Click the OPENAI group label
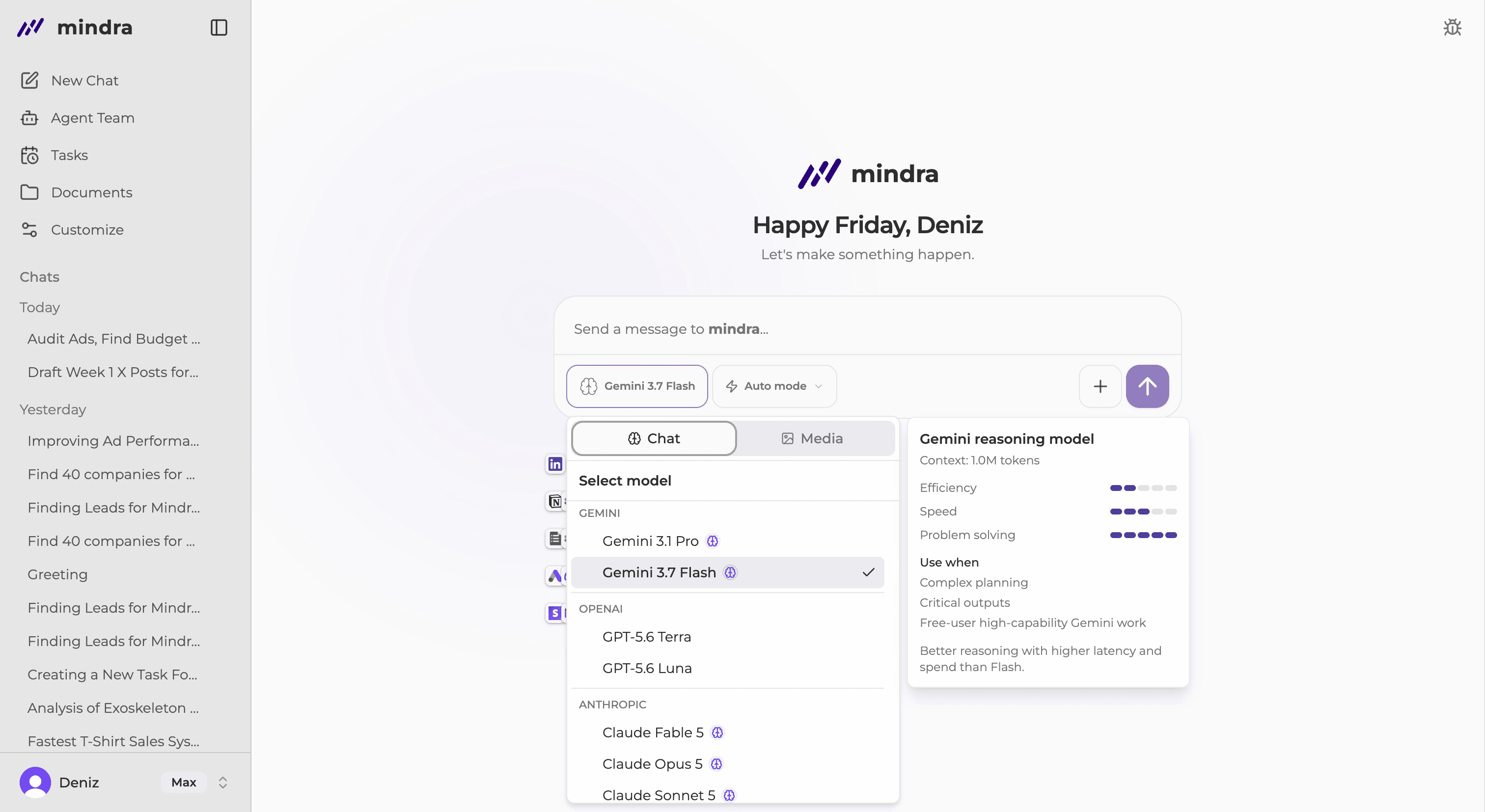The height and width of the screenshot is (812, 1485). tap(600, 609)
